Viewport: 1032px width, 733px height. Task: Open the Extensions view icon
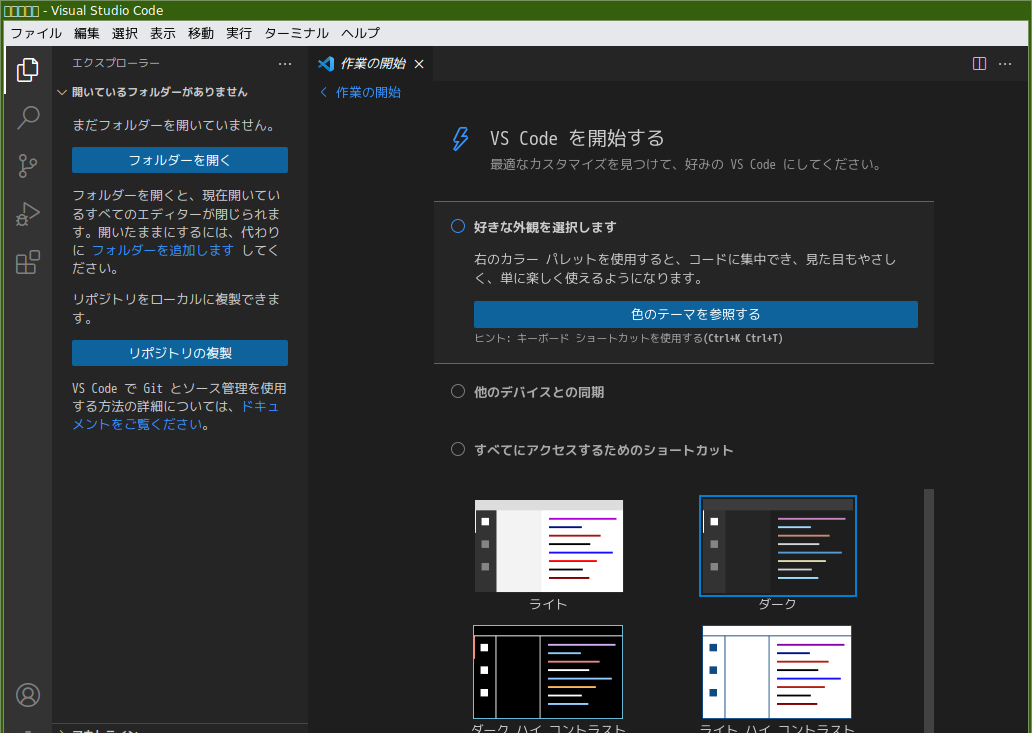[x=28, y=262]
